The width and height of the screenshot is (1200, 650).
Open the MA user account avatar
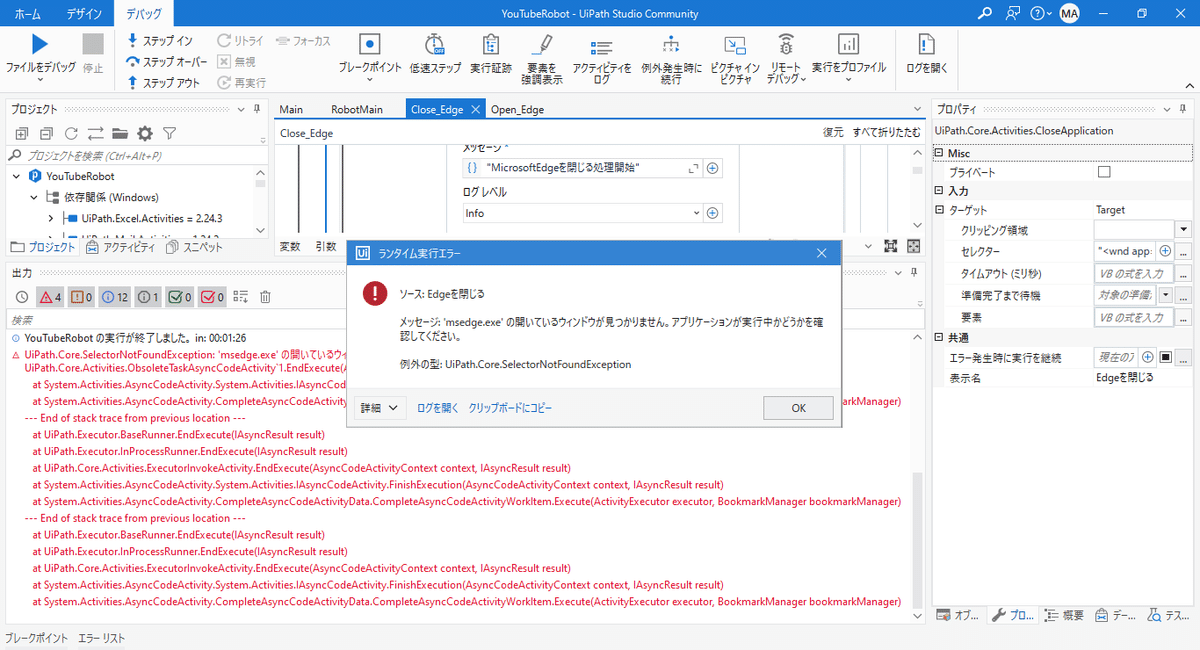(1069, 13)
